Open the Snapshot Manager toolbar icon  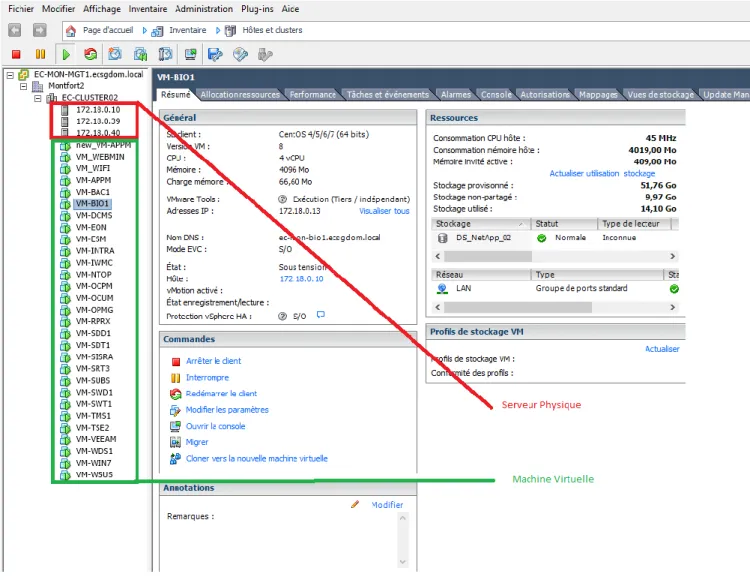165,54
